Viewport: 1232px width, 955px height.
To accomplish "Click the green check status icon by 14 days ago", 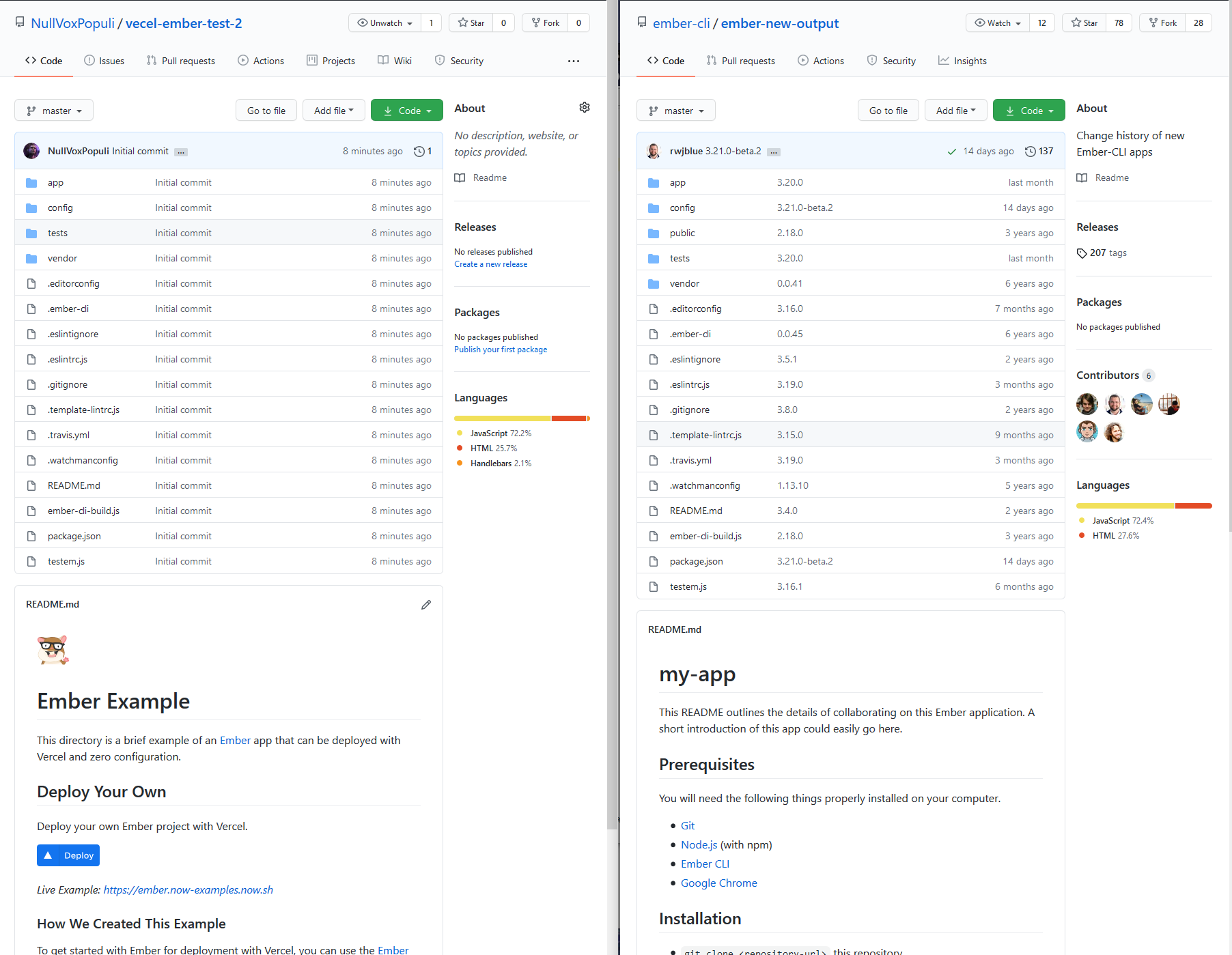I will (951, 152).
